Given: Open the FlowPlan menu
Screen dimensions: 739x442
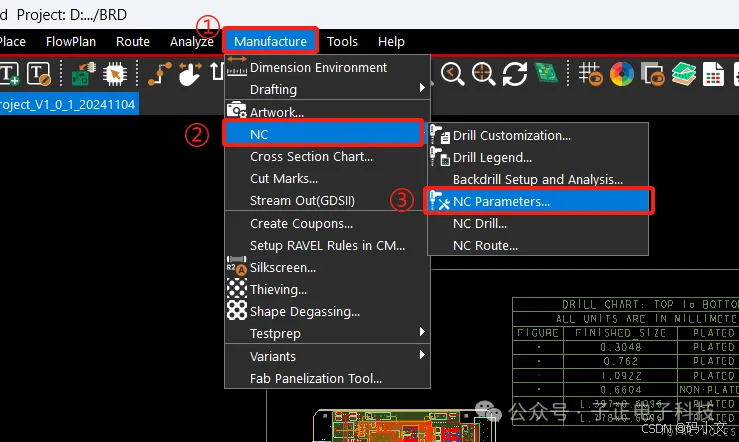Looking at the screenshot, I should pyautogui.click(x=71, y=41).
